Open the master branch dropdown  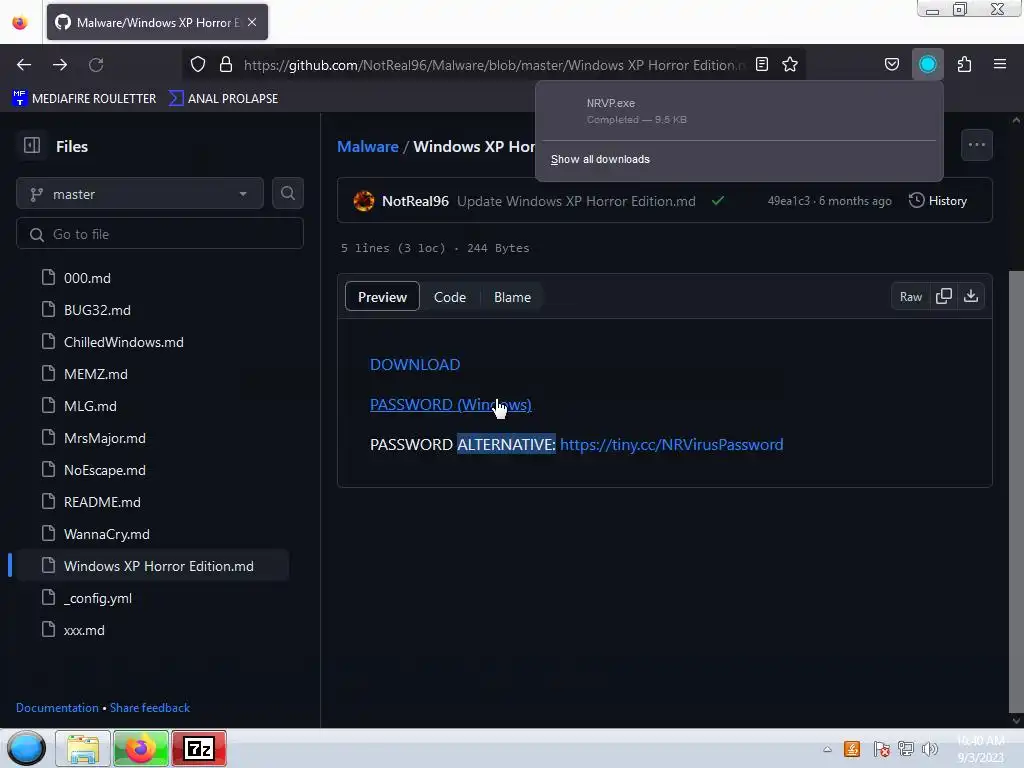(140, 194)
